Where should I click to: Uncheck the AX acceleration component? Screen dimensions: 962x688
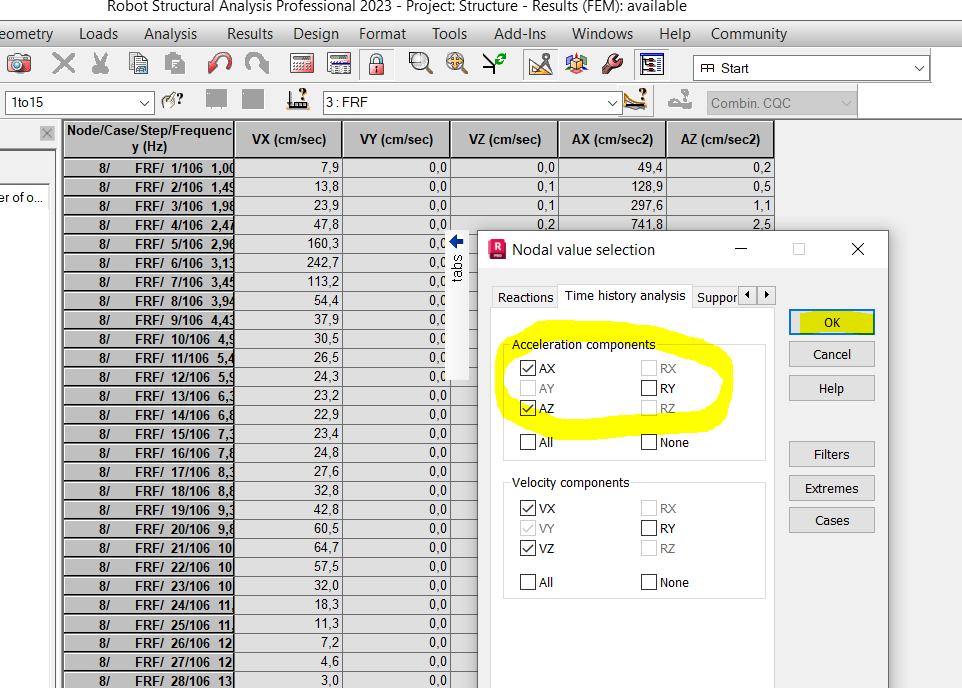pyautogui.click(x=526, y=368)
